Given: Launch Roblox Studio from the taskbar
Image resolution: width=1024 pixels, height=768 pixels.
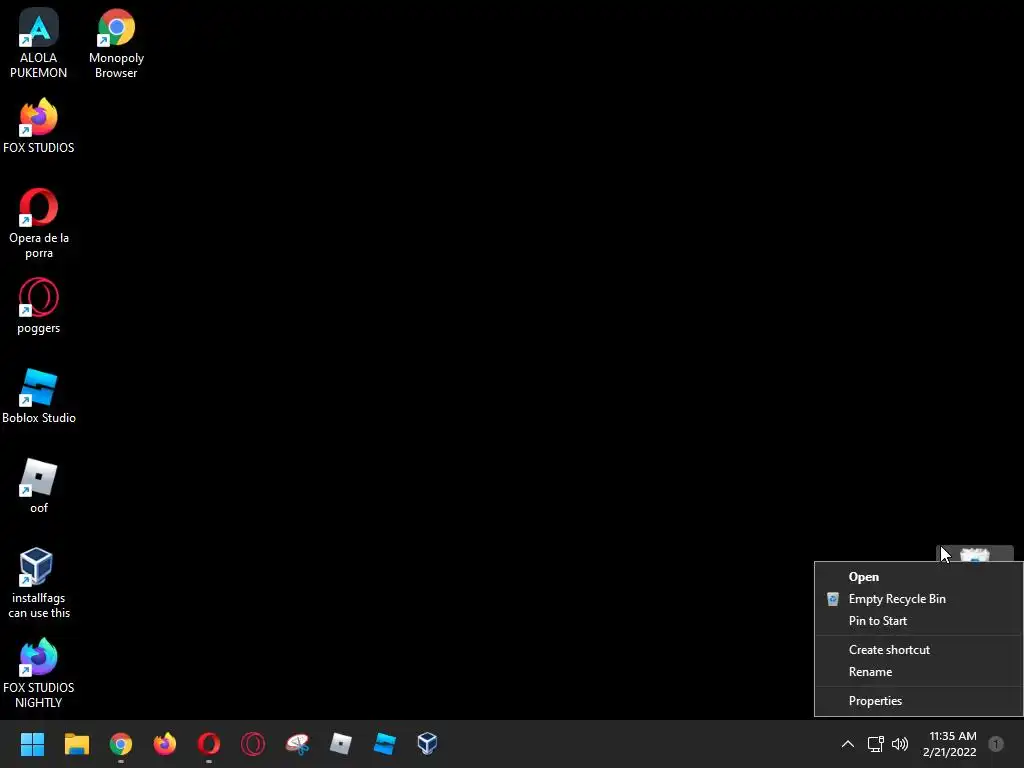Looking at the screenshot, I should point(385,744).
